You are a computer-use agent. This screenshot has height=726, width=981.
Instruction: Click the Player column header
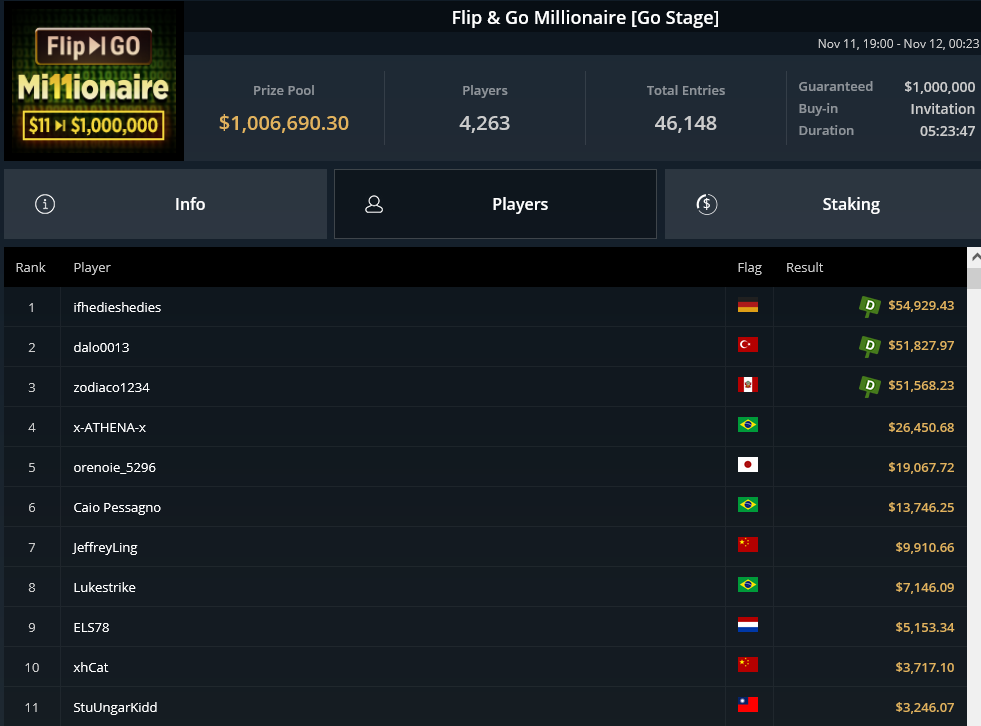[x=92, y=267]
